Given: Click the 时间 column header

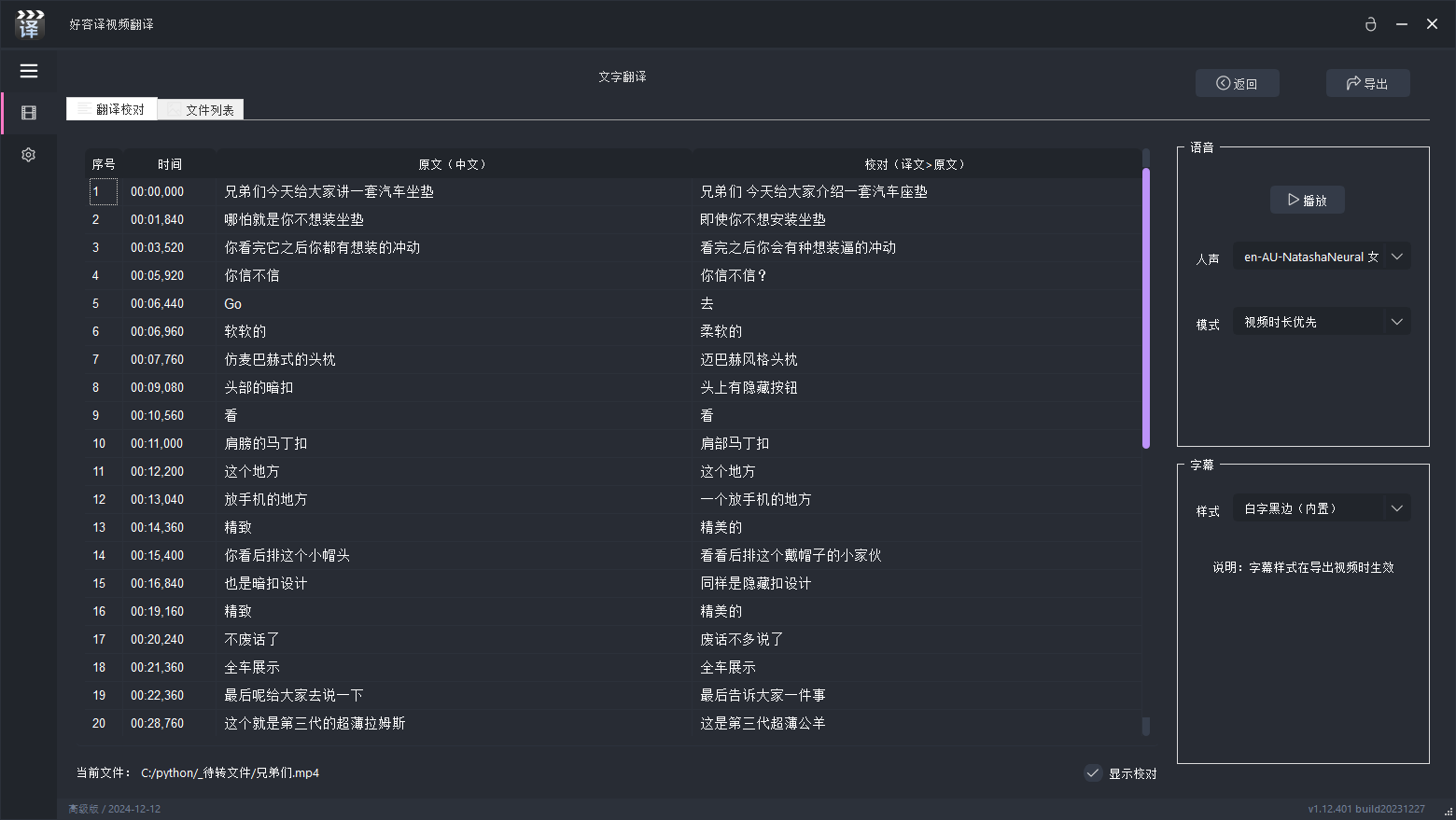Looking at the screenshot, I should (170, 164).
